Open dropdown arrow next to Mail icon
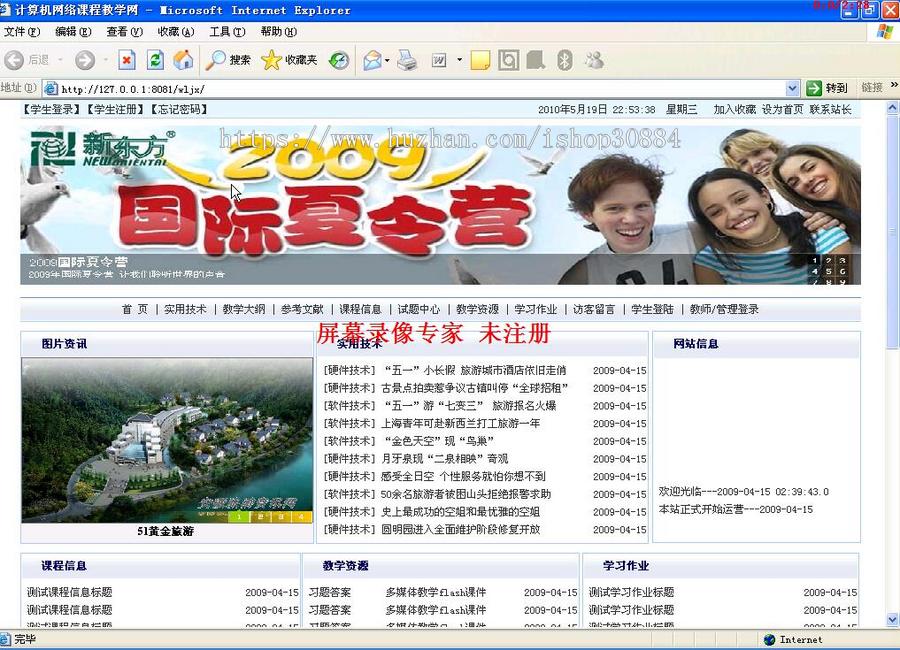 (387, 60)
